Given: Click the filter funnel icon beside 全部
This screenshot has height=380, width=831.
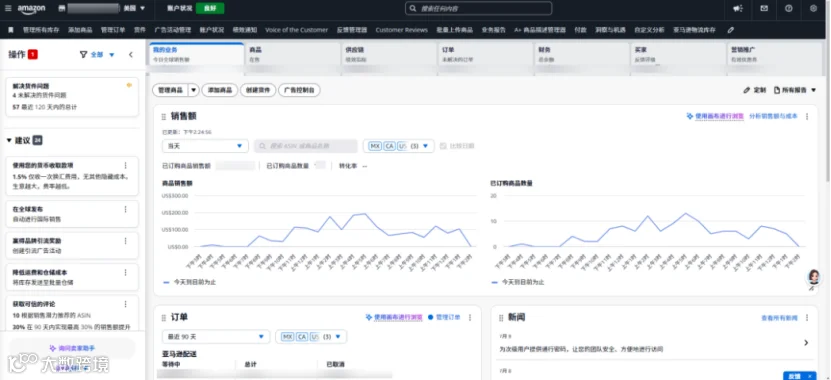Looking at the screenshot, I should (x=83, y=54).
